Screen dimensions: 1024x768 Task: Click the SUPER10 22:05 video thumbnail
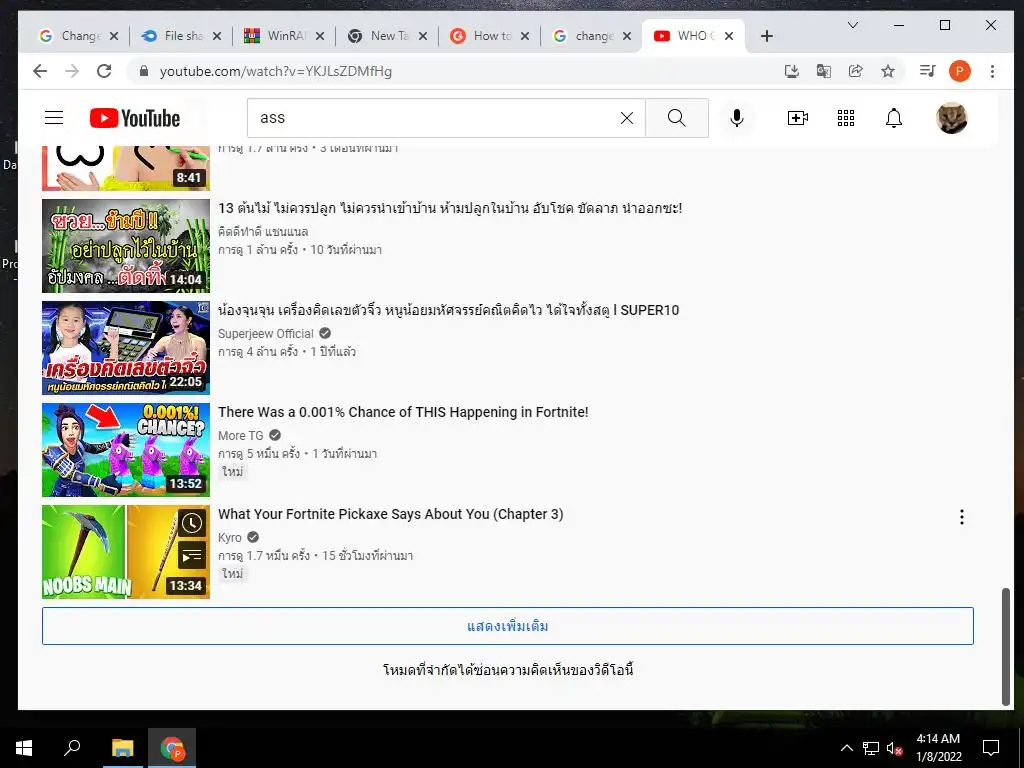pyautogui.click(x=126, y=348)
